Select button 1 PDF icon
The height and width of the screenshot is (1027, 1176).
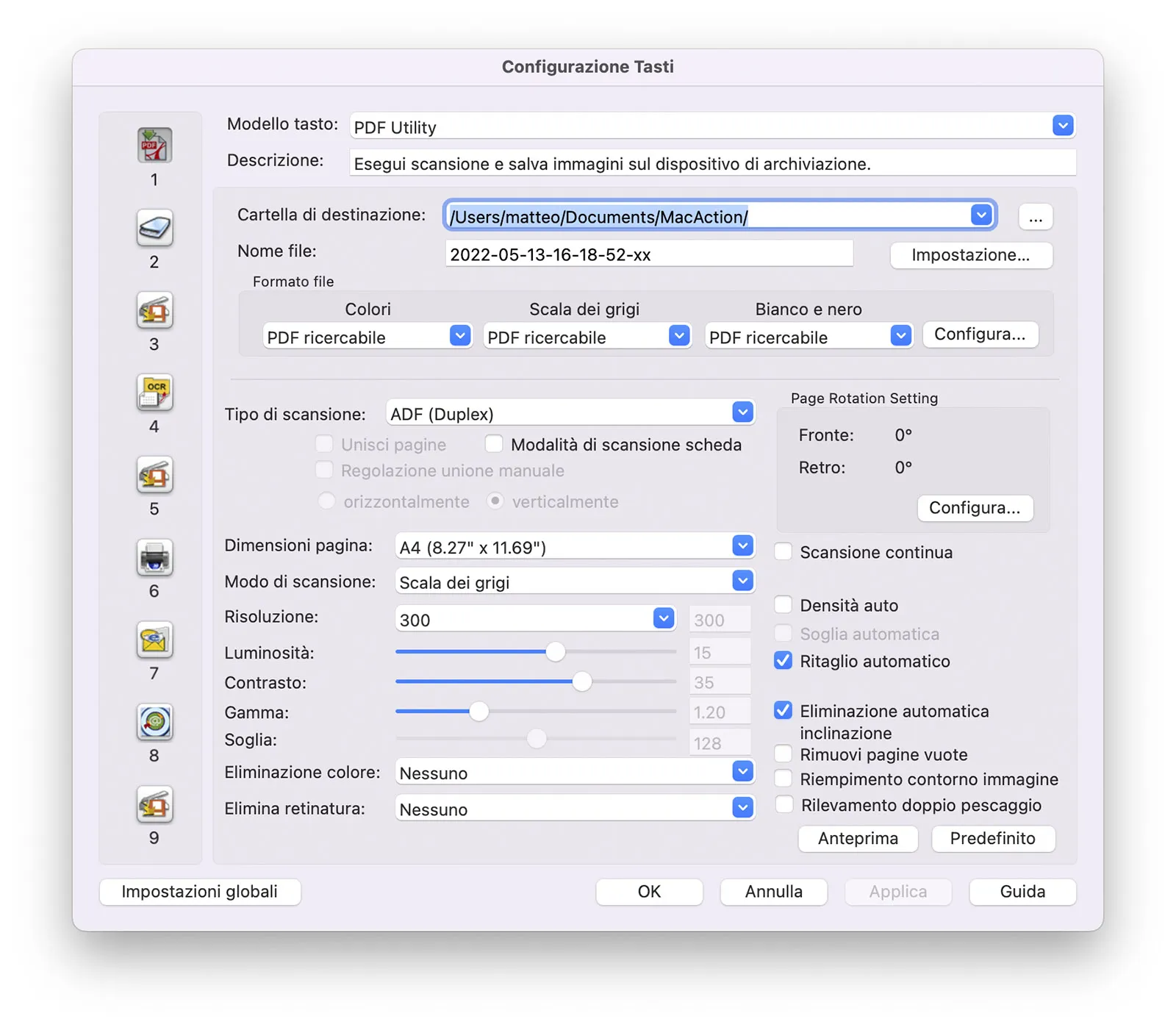click(x=154, y=146)
